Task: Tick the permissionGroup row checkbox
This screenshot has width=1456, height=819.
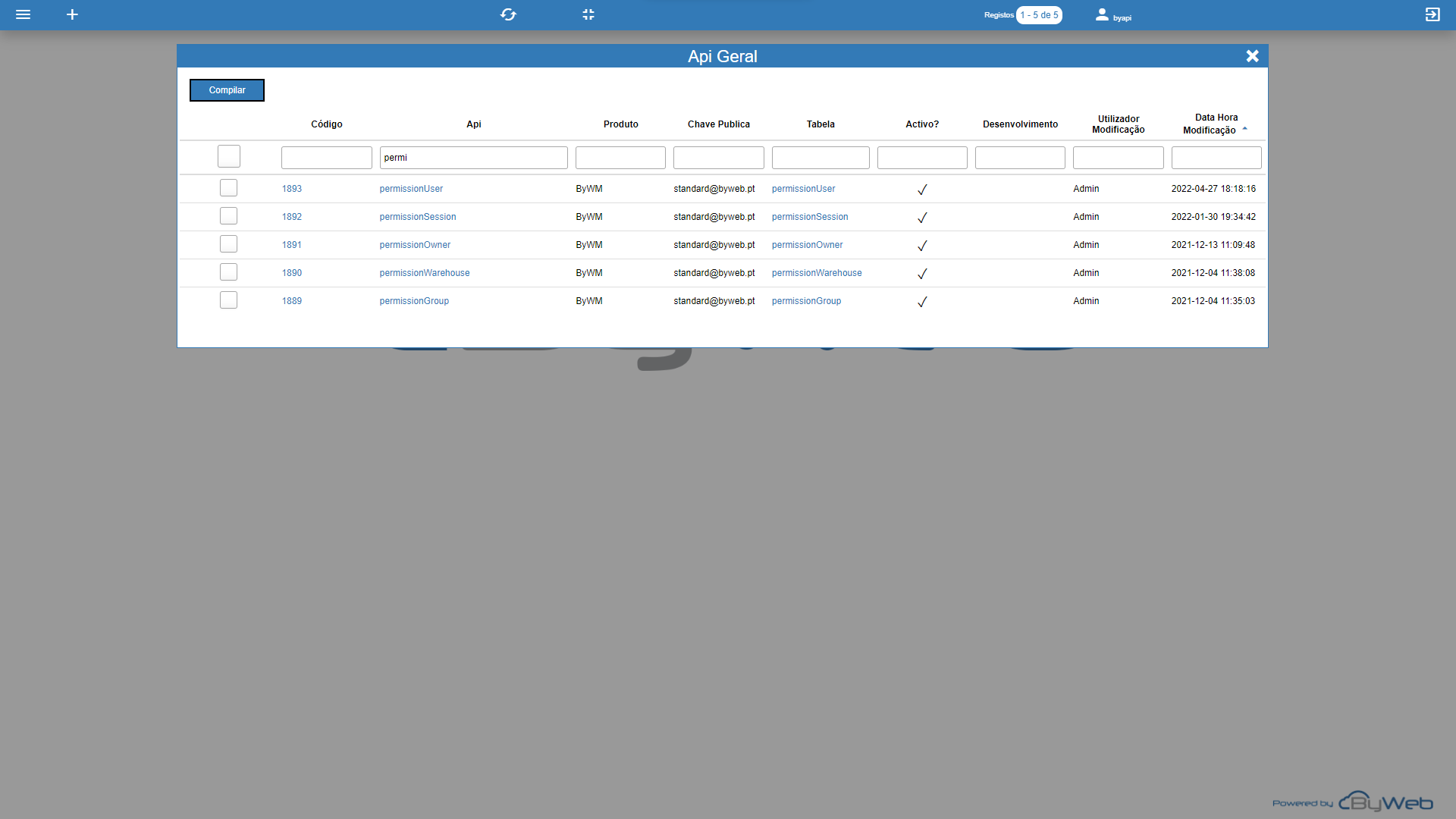Action: coord(228,300)
